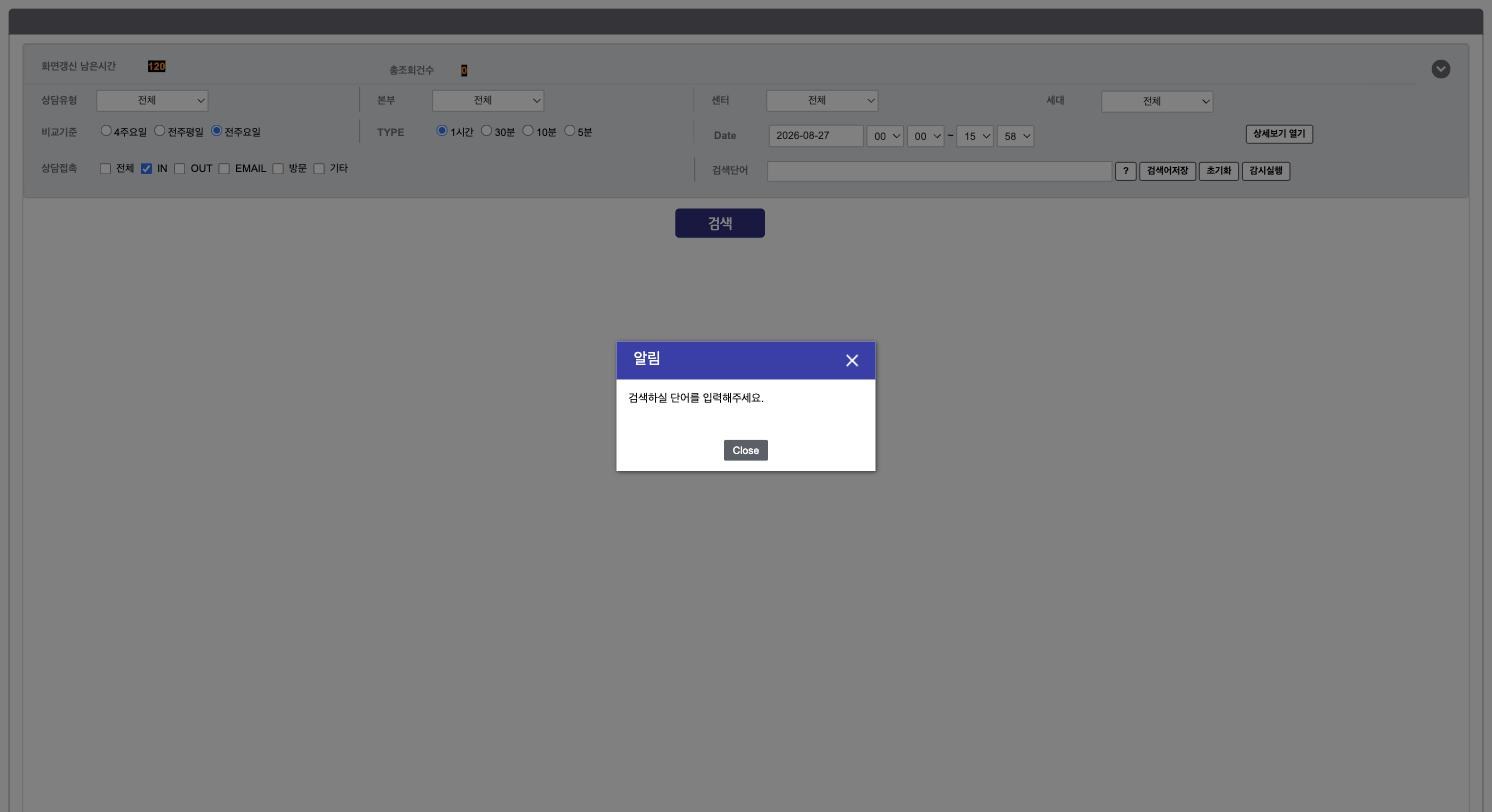Viewport: 1492px width, 812px height.
Task: Open the 세대 dropdown
Action: click(1157, 101)
